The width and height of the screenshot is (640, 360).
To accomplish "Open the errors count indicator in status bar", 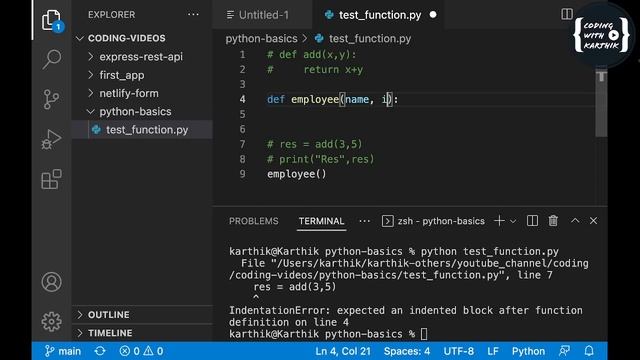I will pos(141,351).
